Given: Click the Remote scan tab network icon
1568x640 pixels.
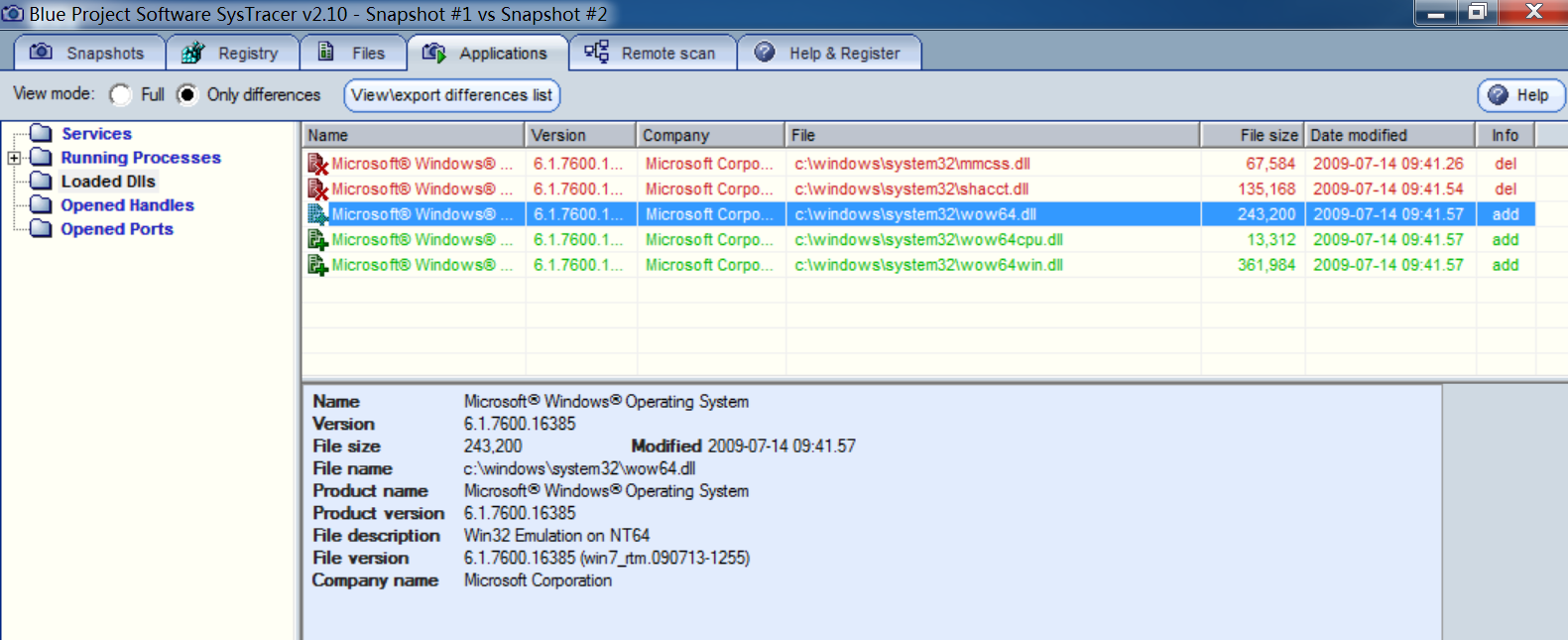Looking at the screenshot, I should 596,52.
